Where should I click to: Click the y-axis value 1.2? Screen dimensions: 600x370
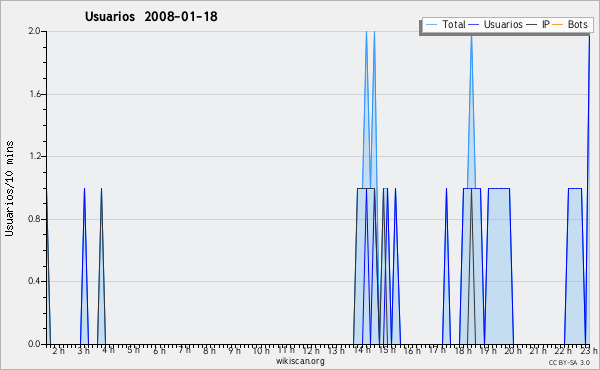pyautogui.click(x=34, y=156)
